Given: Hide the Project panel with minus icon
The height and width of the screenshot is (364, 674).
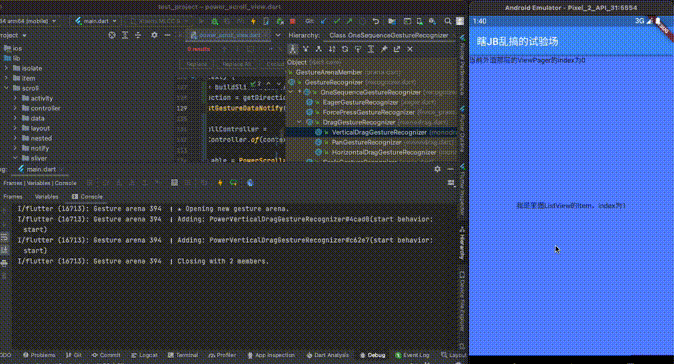Looking at the screenshot, I should [167, 35].
